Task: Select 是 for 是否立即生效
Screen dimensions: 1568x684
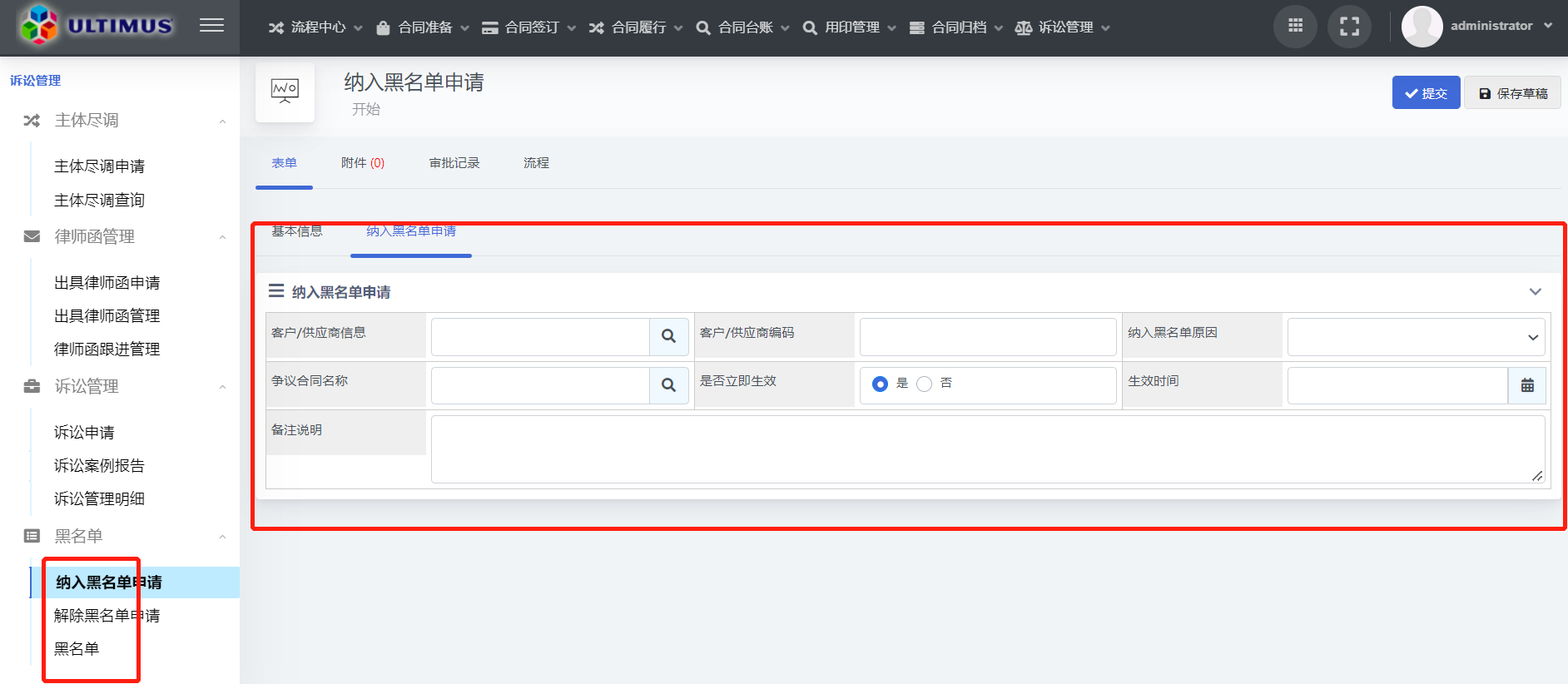Action: click(x=880, y=384)
